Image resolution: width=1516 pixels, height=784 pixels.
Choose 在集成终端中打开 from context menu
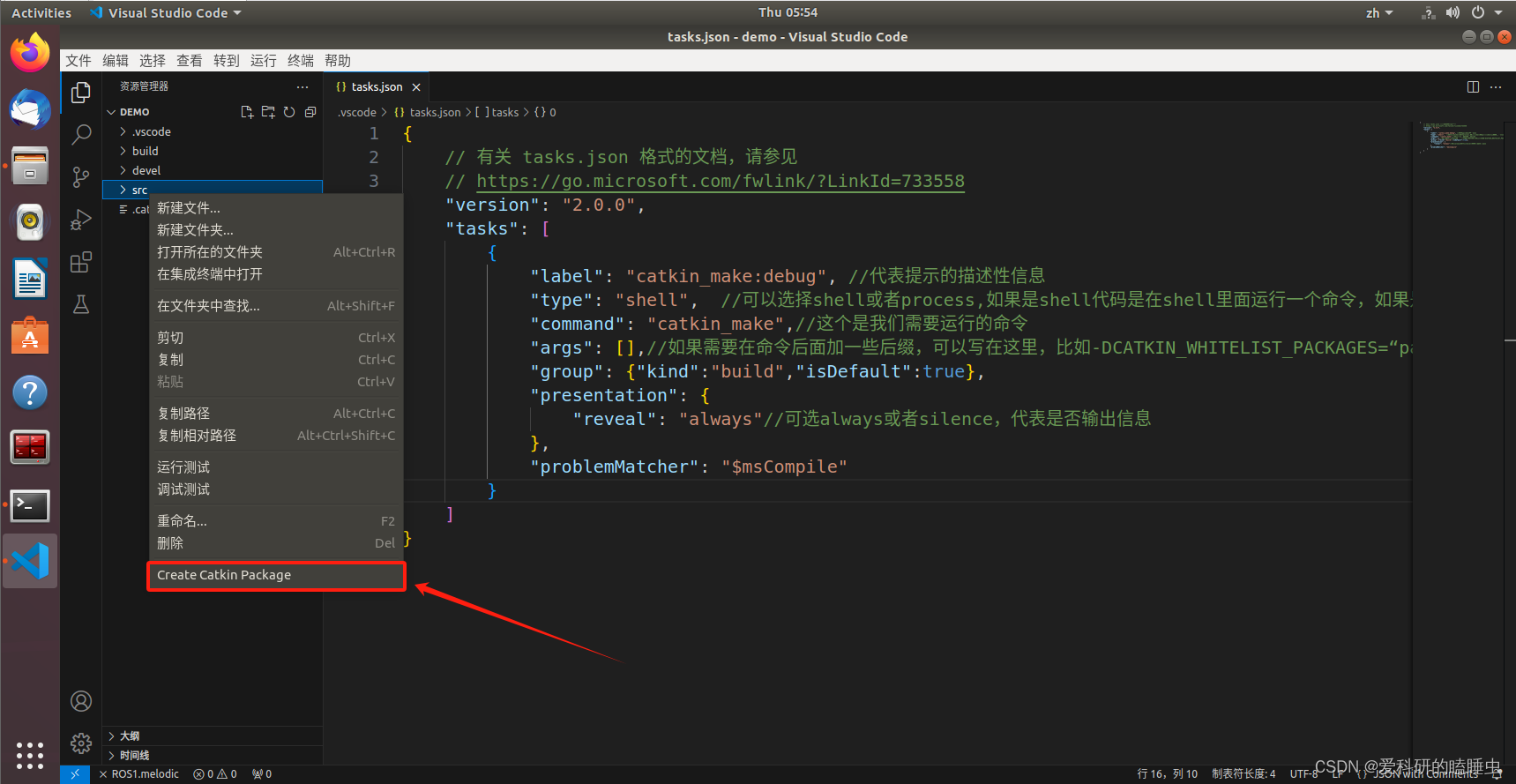(x=276, y=274)
